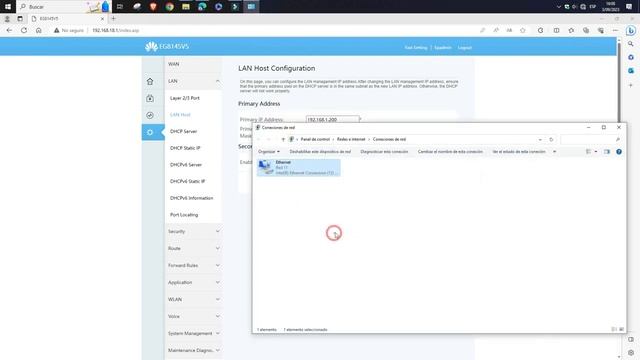Open the explorer help icon
The image size is (640, 360).
pos(619,152)
